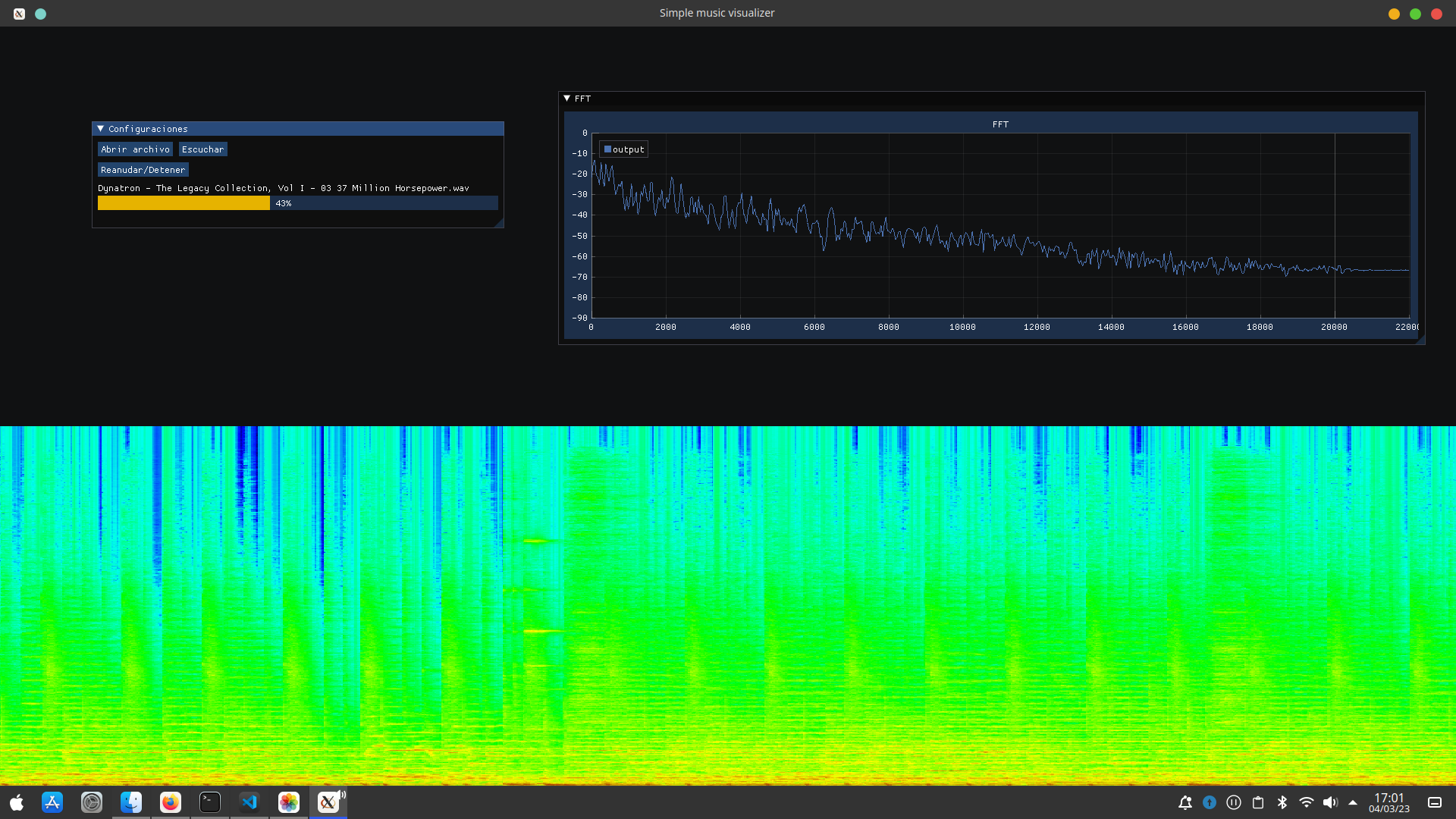Open Firefox from the taskbar

tap(171, 802)
